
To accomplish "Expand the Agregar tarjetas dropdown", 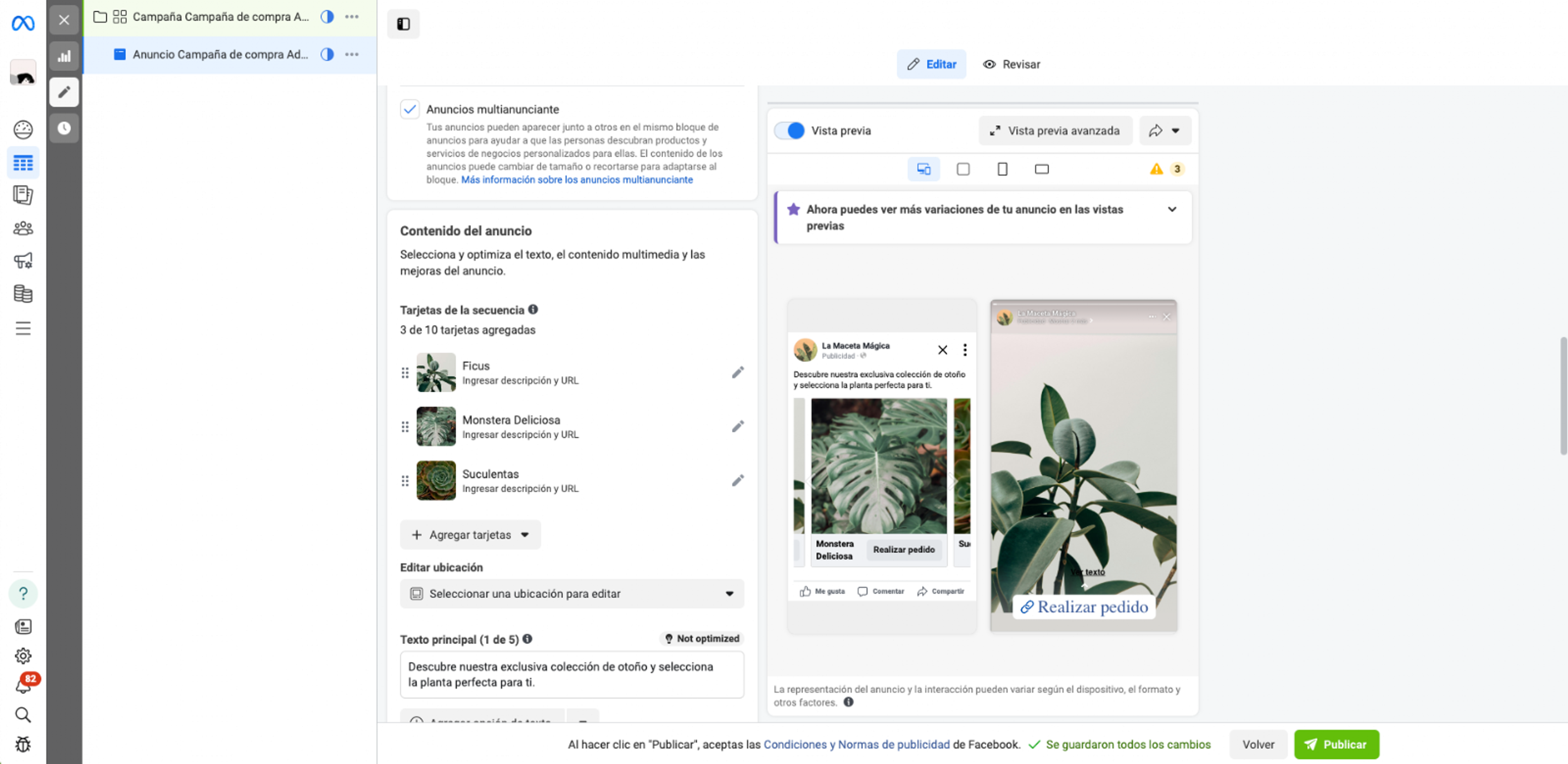I will tap(470, 535).
